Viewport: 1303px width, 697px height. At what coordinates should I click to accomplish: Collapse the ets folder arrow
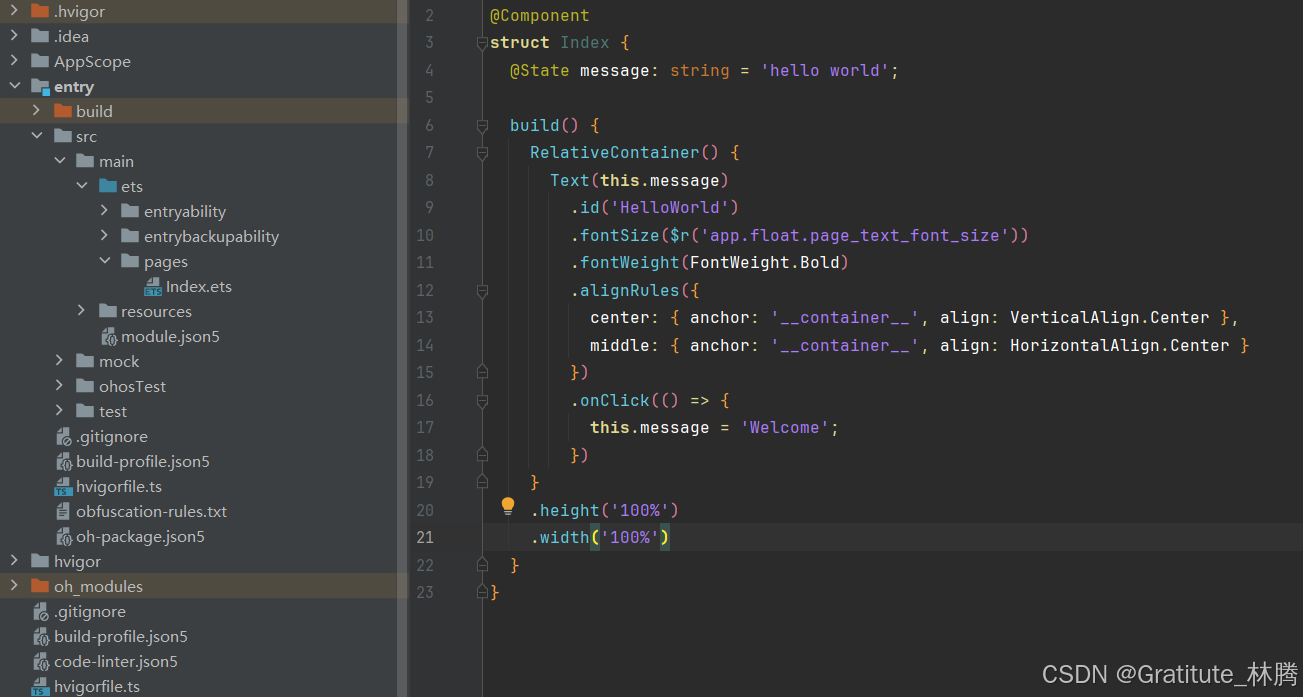(82, 186)
